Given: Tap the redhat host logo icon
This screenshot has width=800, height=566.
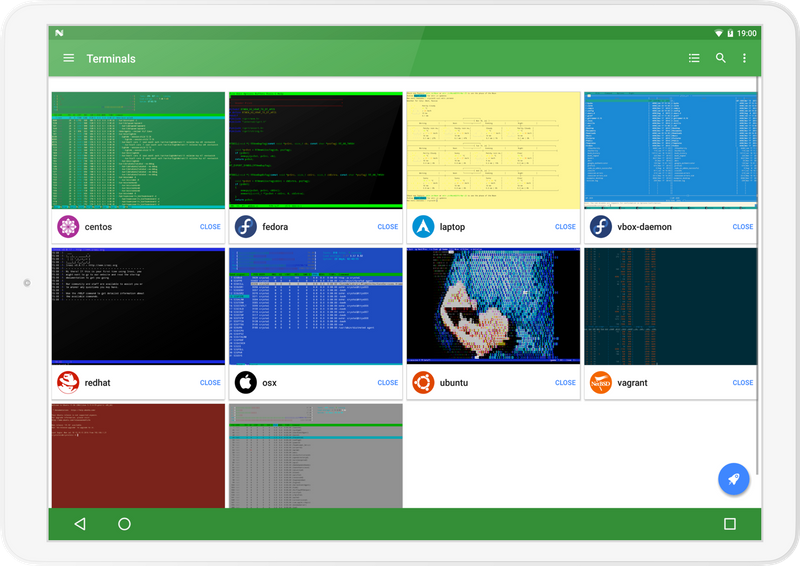Looking at the screenshot, I should 68,382.
